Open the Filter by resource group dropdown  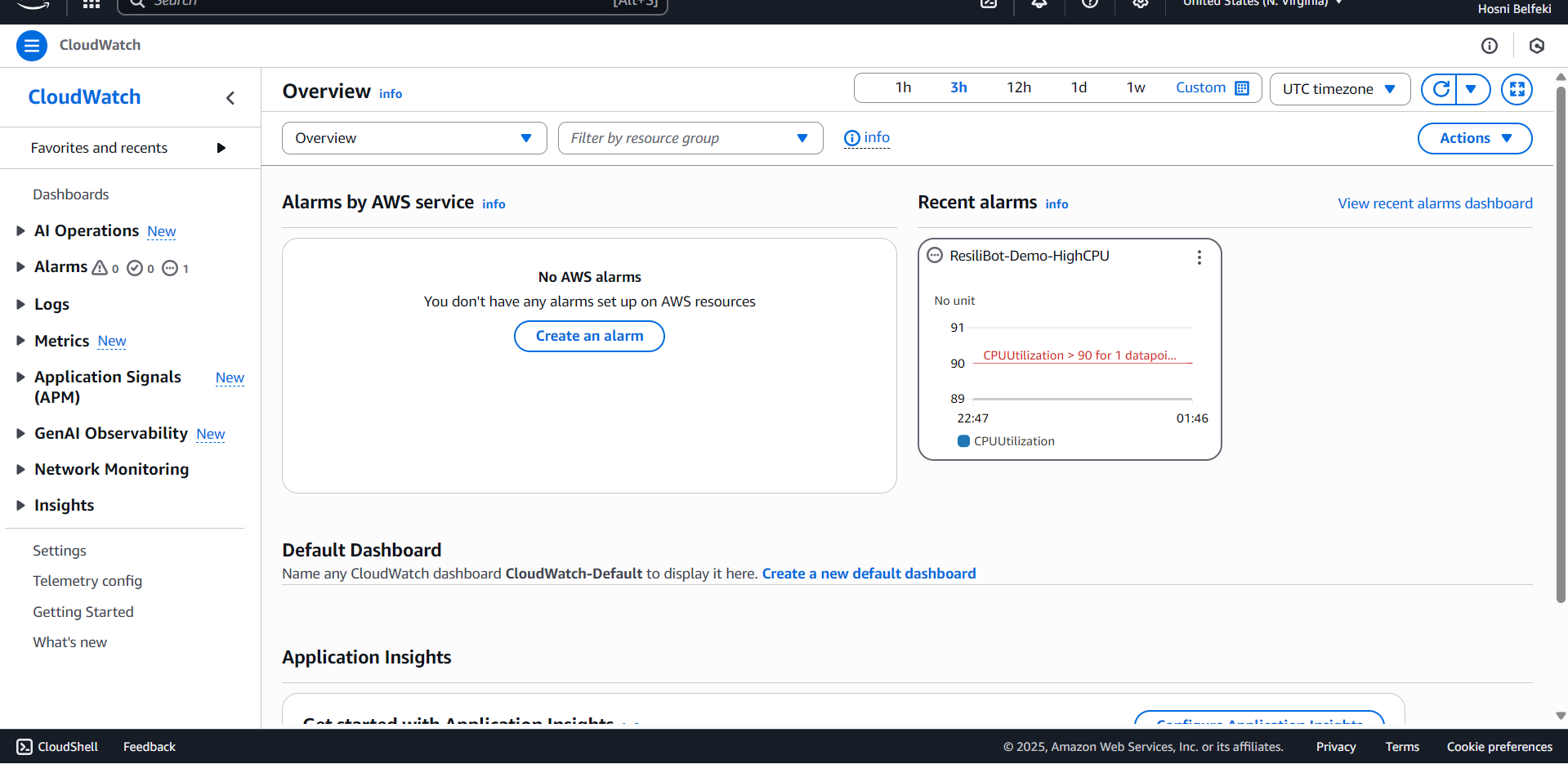[x=690, y=138]
